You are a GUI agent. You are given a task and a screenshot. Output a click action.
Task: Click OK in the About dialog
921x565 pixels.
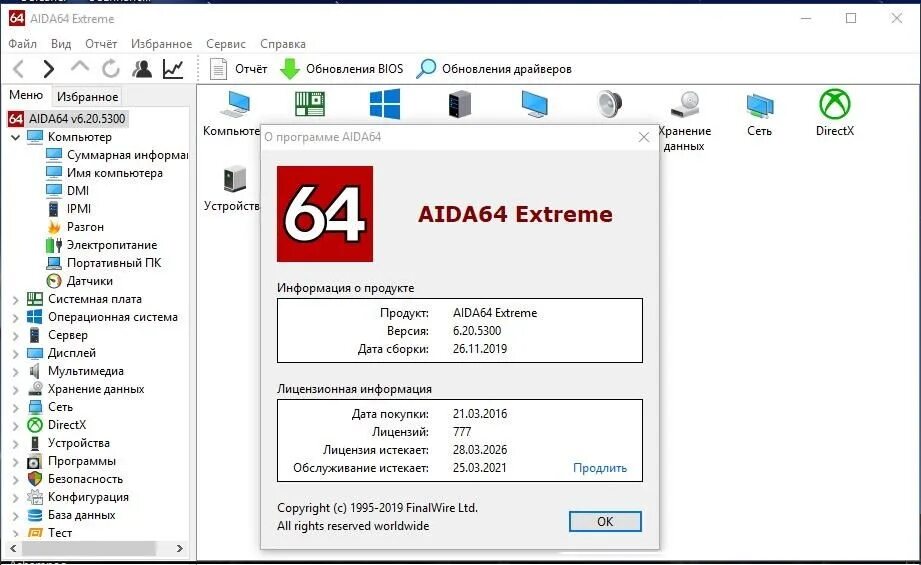(x=605, y=522)
